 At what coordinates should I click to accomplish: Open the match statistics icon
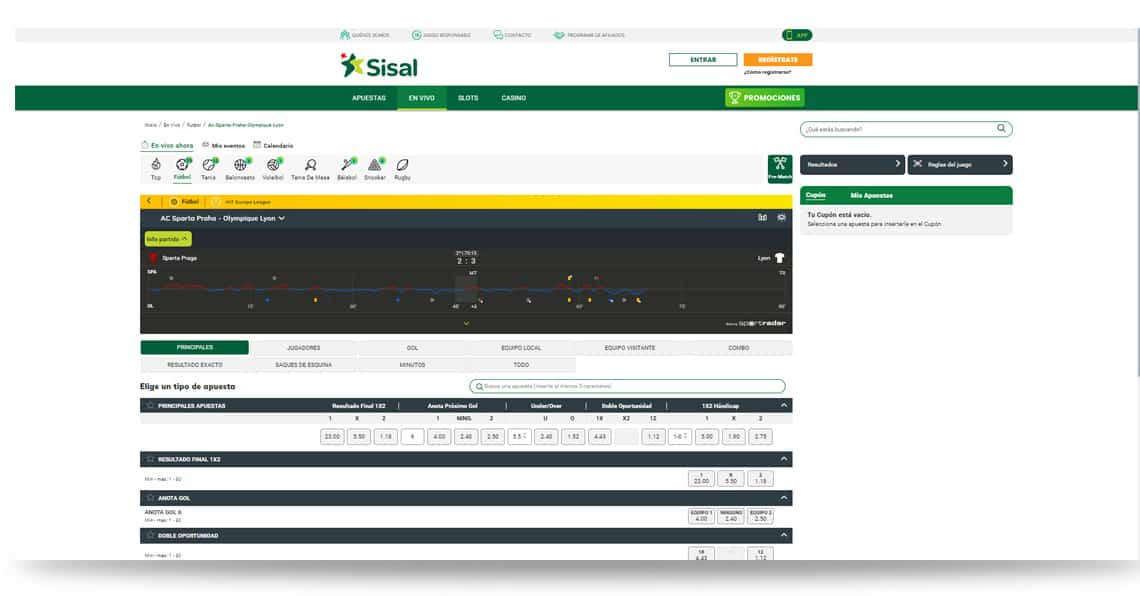tap(763, 217)
